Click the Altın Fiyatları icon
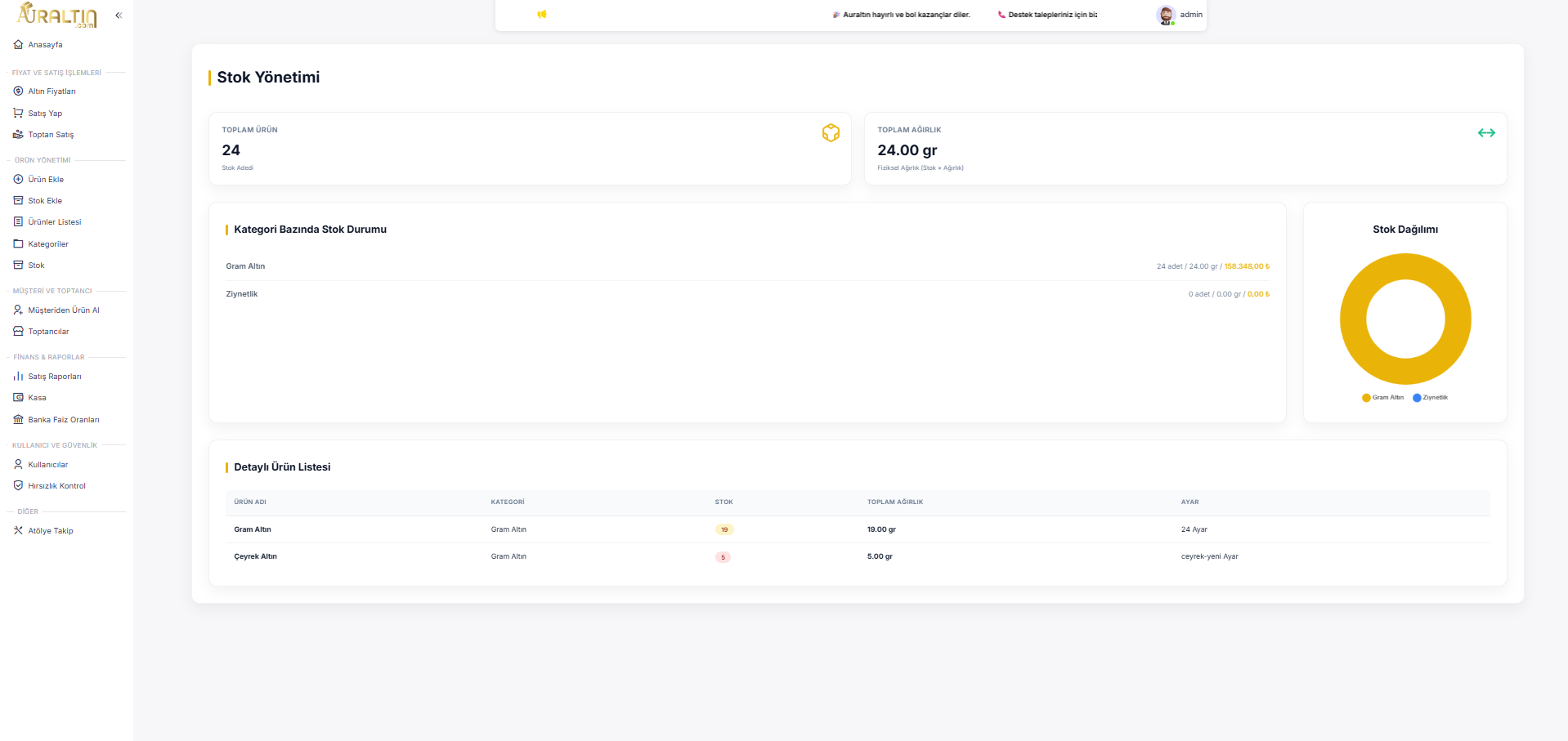Viewport: 1568px width, 741px height. coord(18,92)
